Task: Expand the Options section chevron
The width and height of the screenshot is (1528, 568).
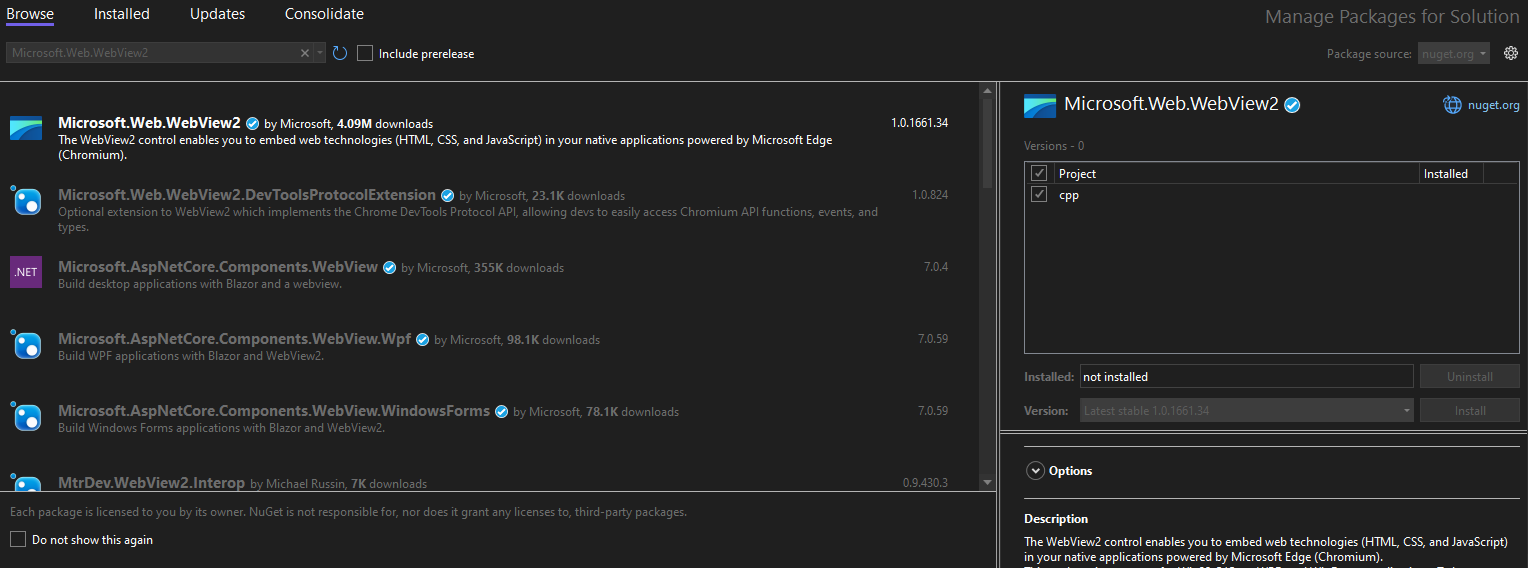Action: click(1034, 471)
